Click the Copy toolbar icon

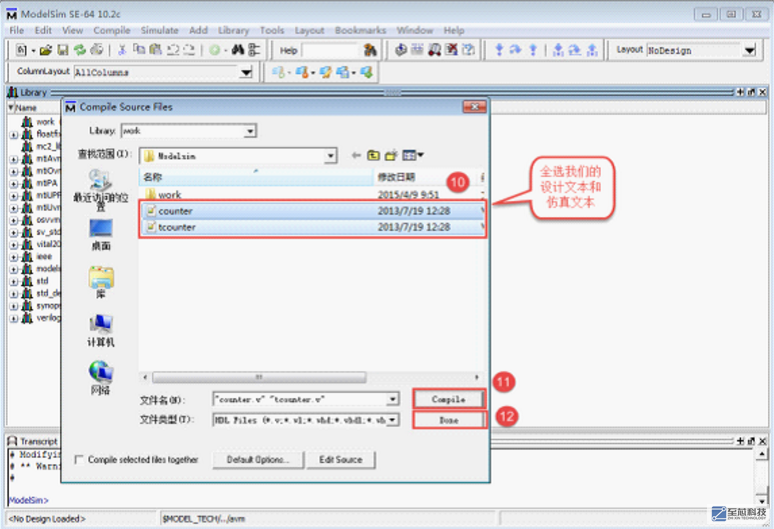pos(139,50)
